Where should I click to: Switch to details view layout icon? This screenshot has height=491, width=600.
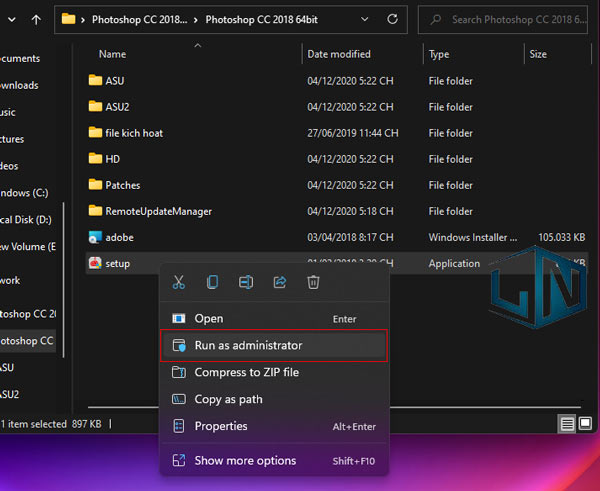568,424
